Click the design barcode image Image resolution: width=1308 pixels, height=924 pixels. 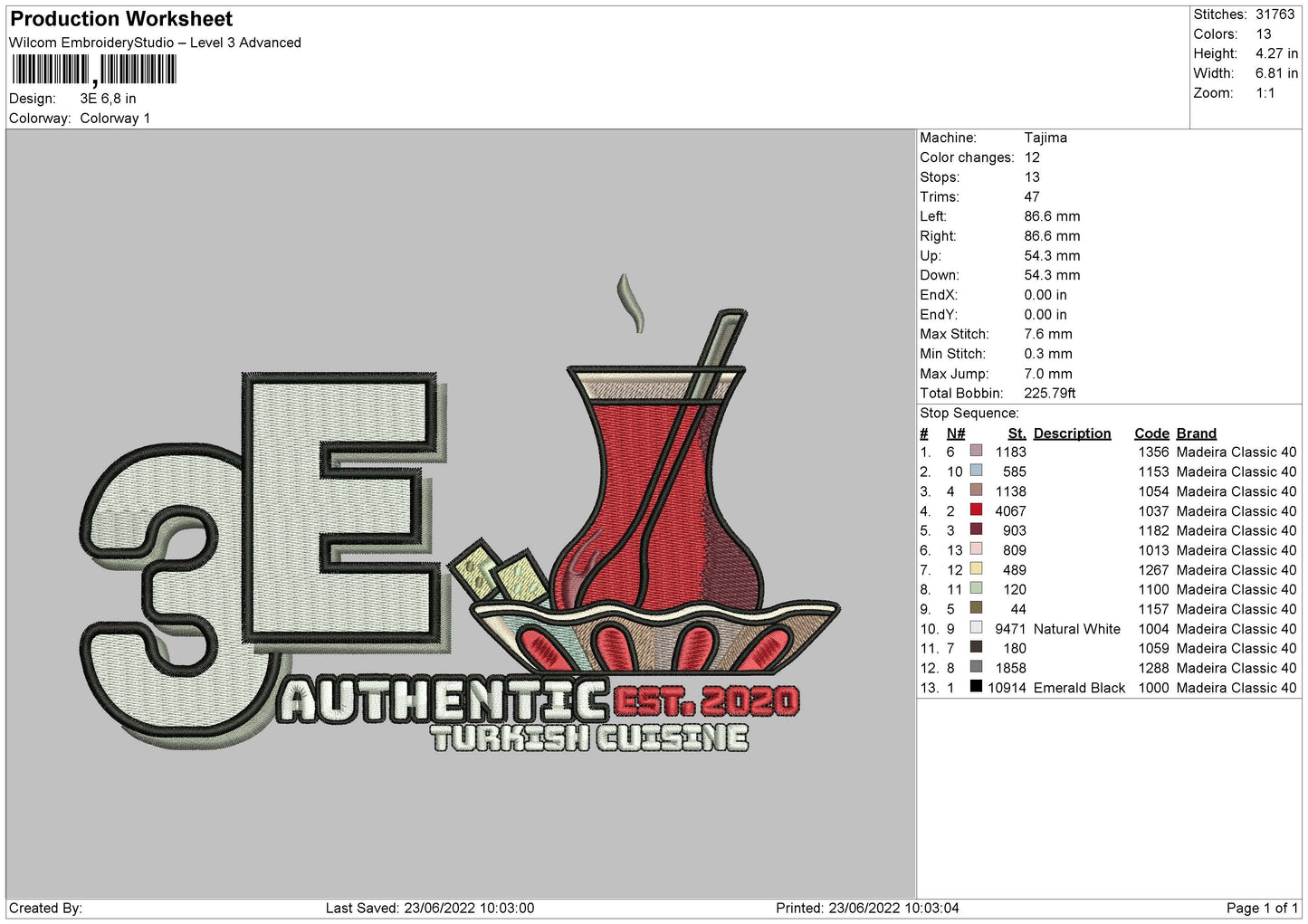pyautogui.click(x=94, y=70)
